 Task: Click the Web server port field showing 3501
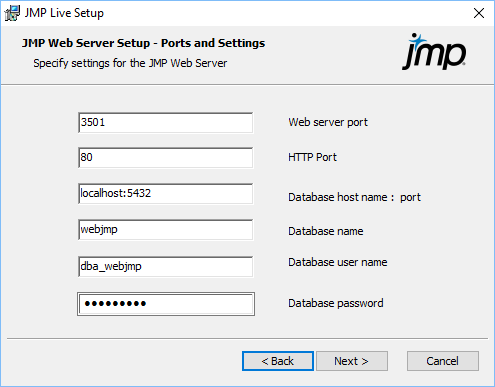point(166,123)
